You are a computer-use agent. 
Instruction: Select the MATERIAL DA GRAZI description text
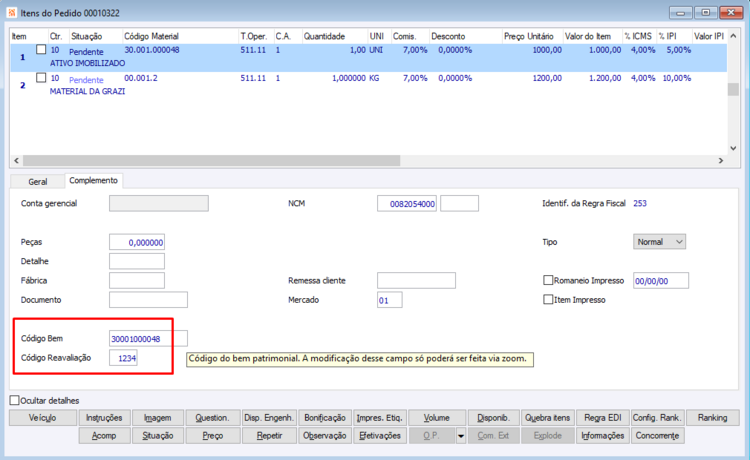87,91
